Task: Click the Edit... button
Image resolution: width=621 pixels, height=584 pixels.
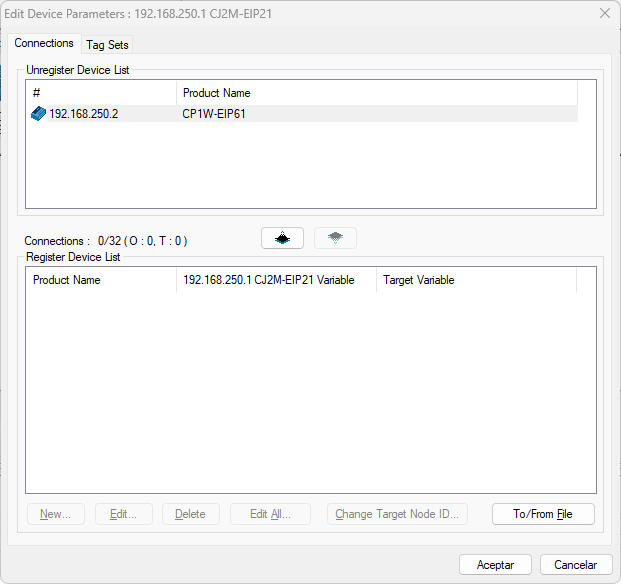Action: pos(124,514)
